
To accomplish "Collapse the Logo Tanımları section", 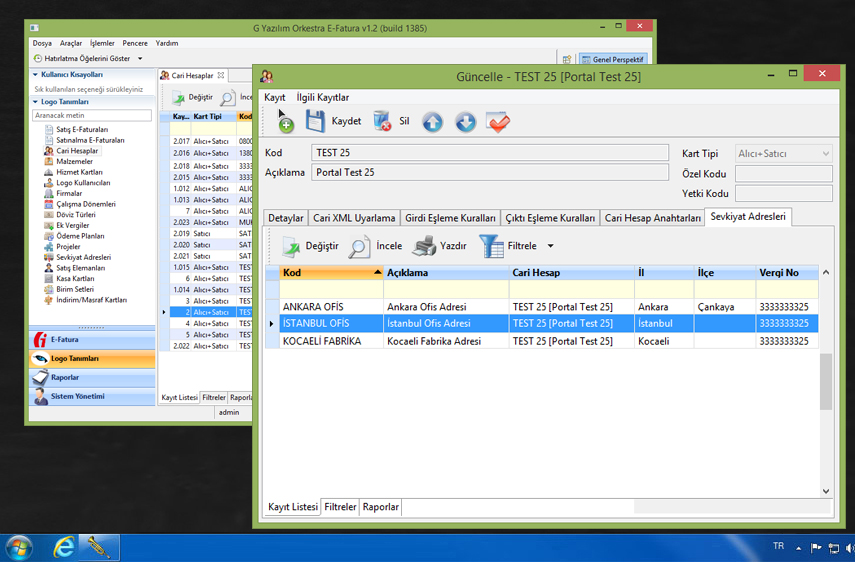I will tap(36, 102).
